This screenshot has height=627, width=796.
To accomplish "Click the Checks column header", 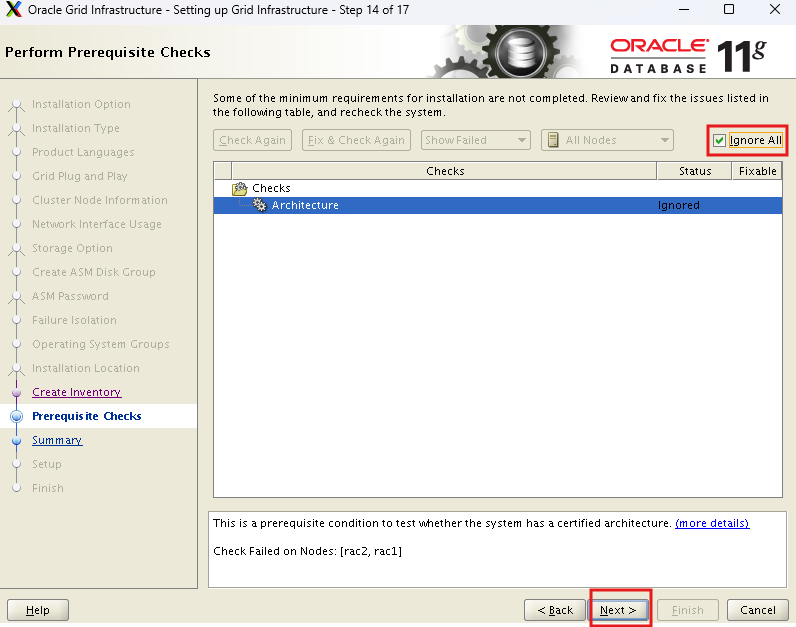I will coord(445,171).
